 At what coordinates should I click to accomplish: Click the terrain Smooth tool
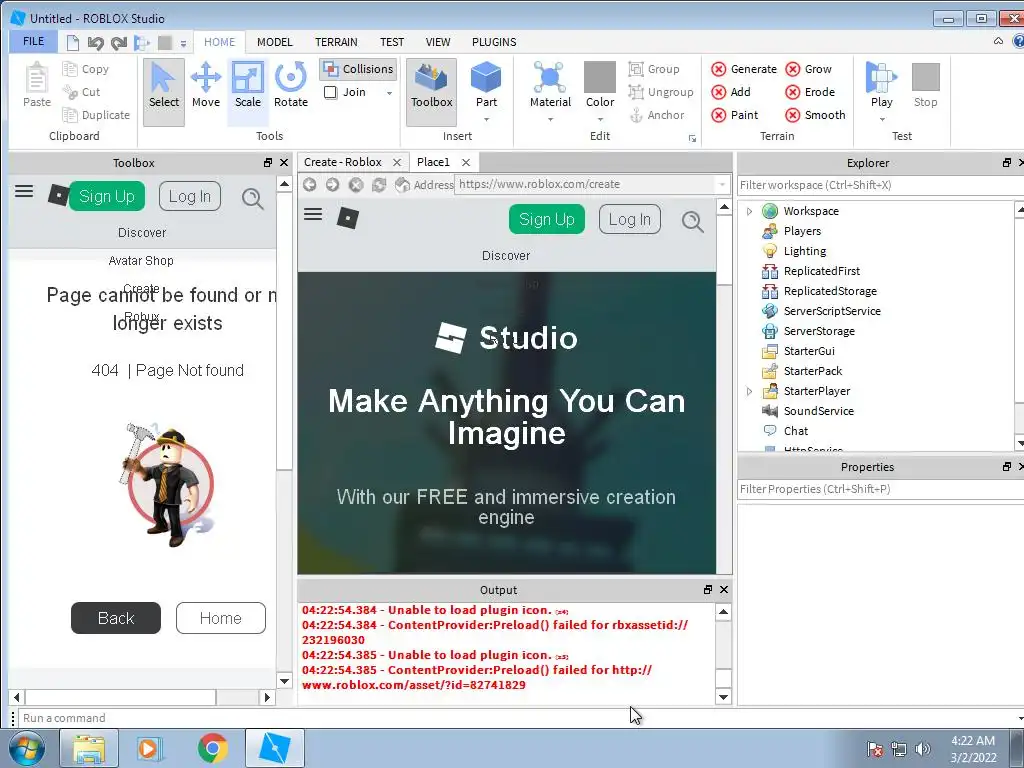815,115
